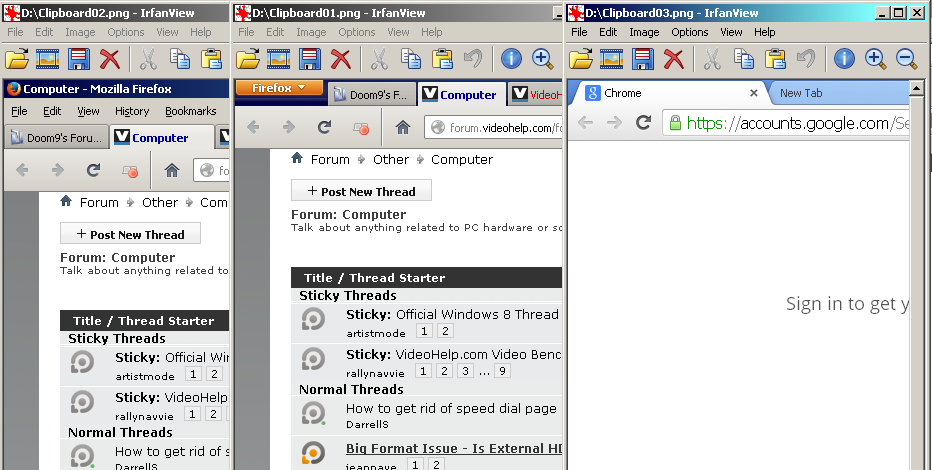The width and height of the screenshot is (932, 470).
Task: Image information icon in Clipboard03 toolbar
Action: click(x=844, y=59)
